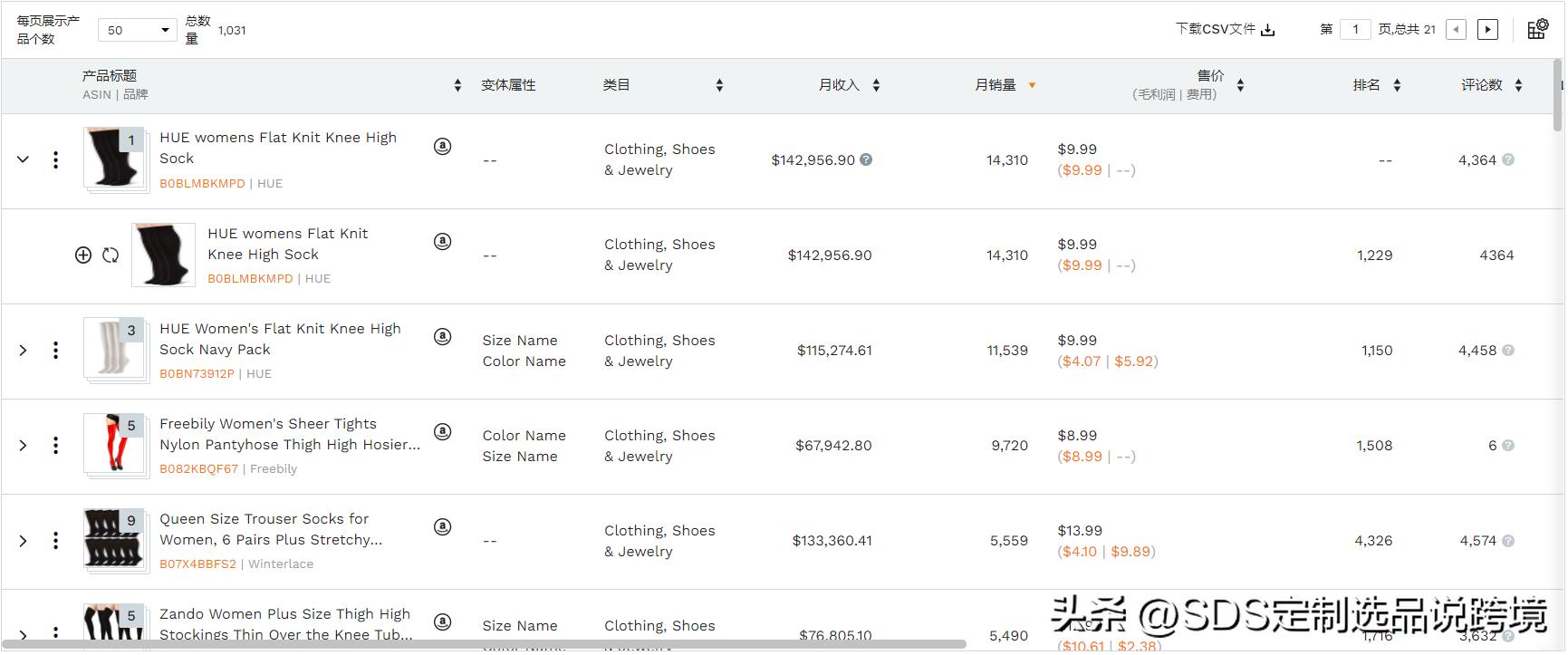The image size is (1568, 655).
Task: Select the $13.99 price cell
Action: (1080, 530)
